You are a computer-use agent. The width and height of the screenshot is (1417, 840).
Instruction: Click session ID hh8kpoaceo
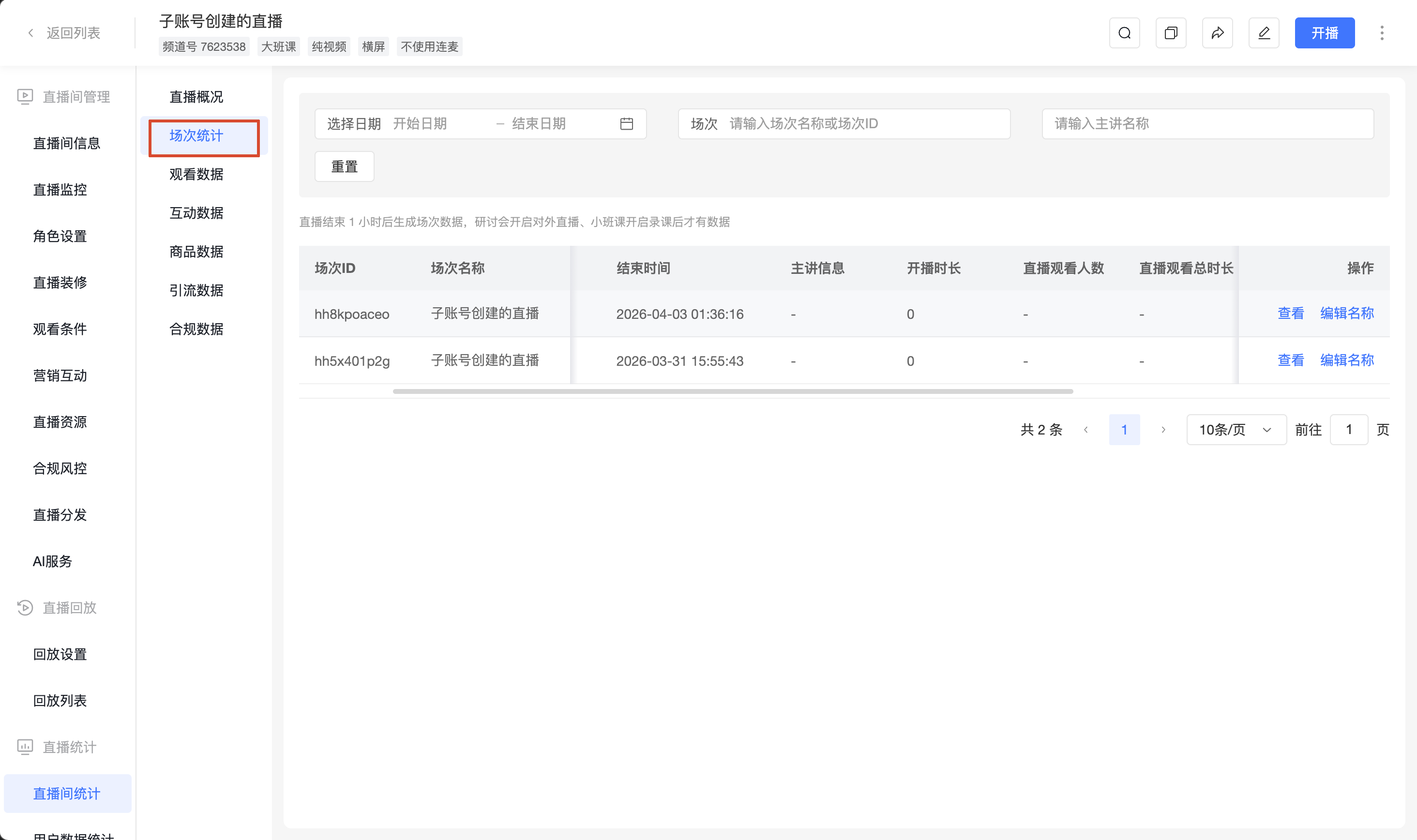[x=351, y=314]
